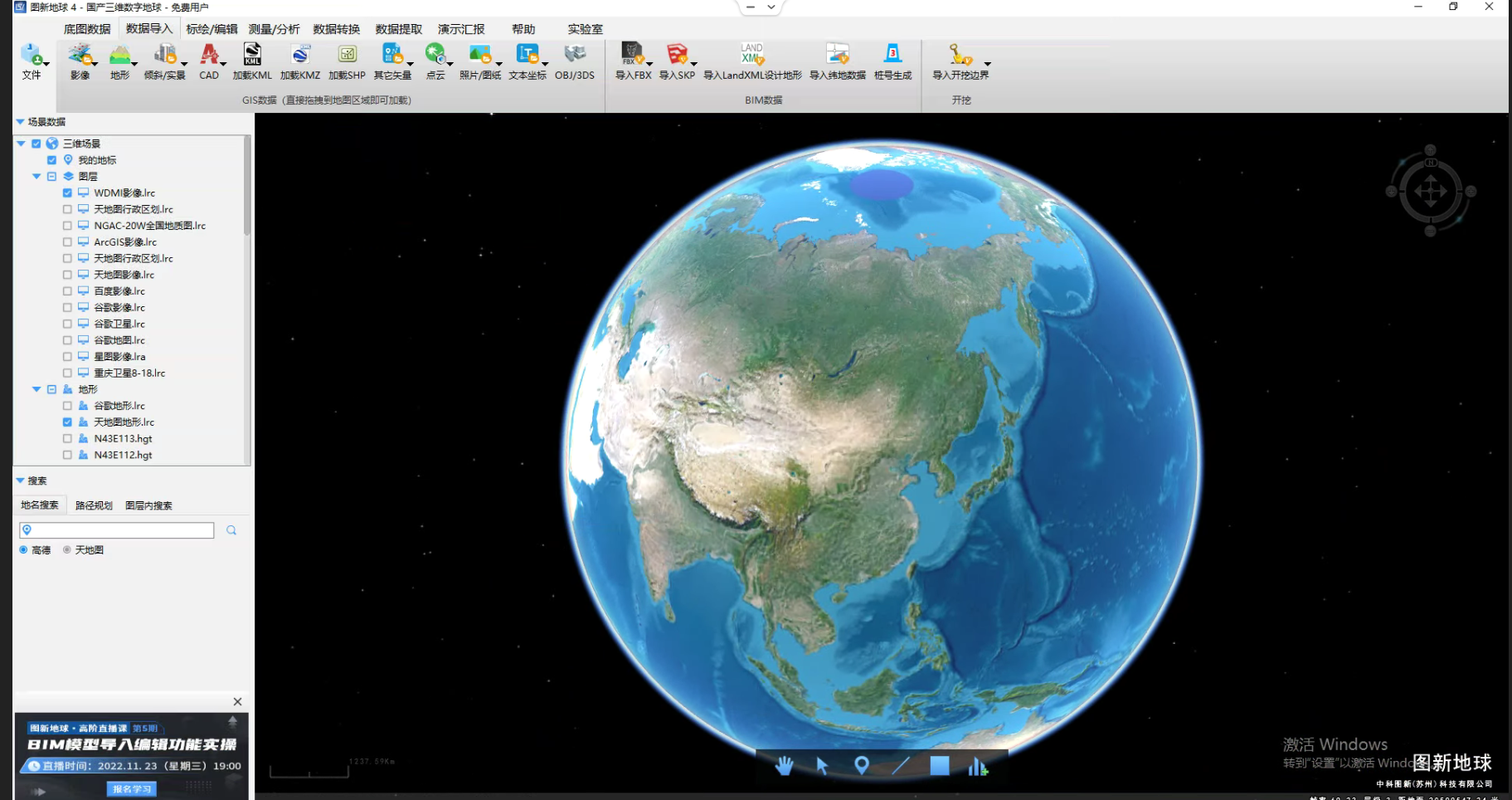Click the search magnifier icon
1512x800 pixels.
(231, 530)
